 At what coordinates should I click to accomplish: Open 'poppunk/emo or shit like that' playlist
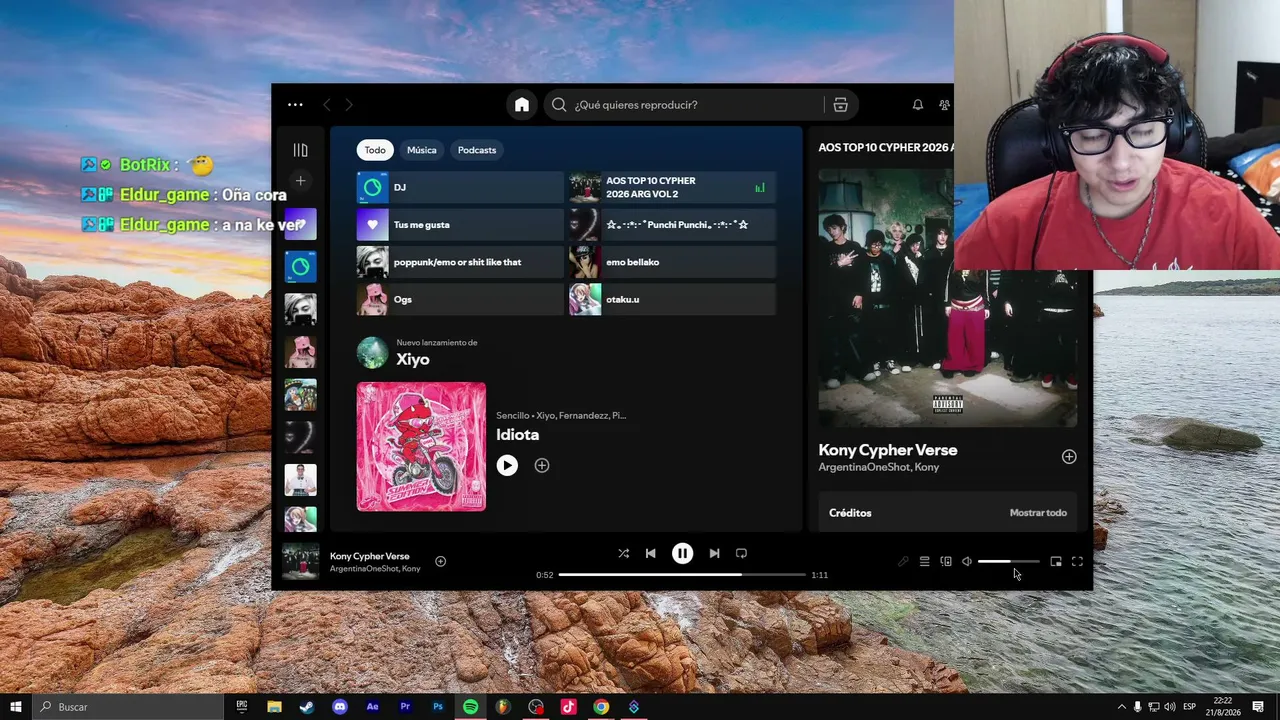tap(460, 262)
